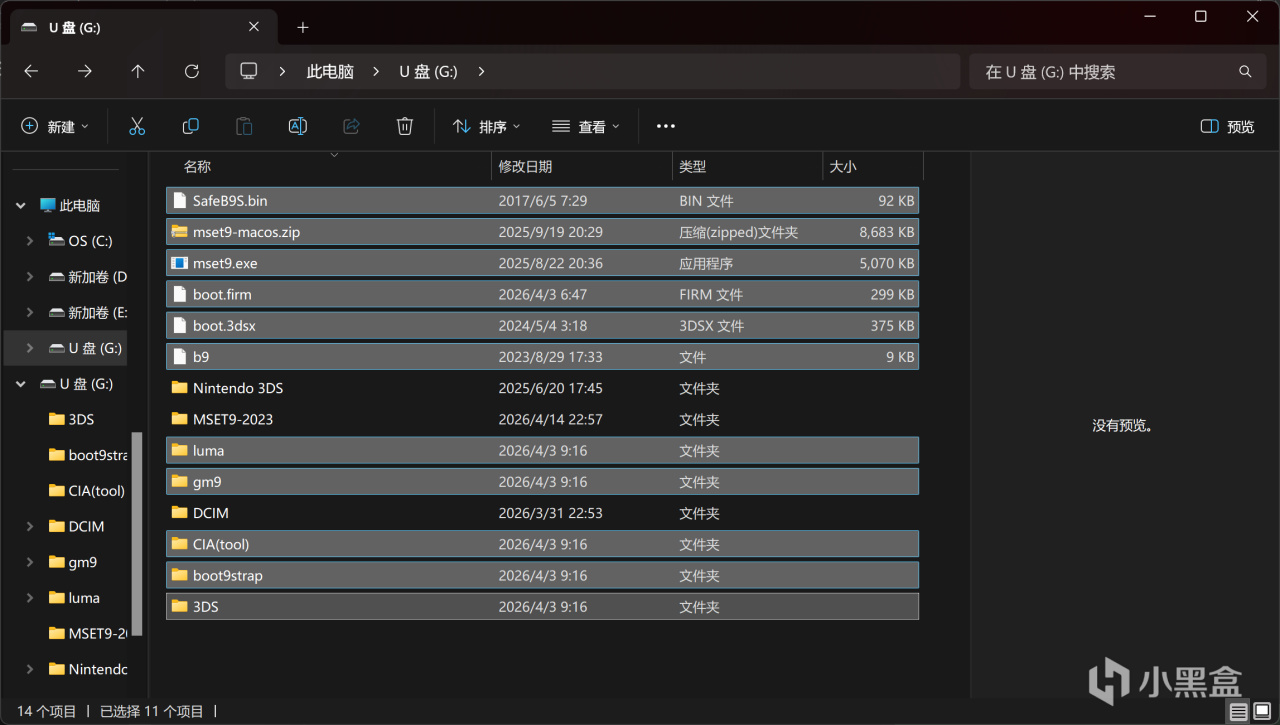
Task: Click the sidebar vertical scrollbar
Action: click(x=137, y=534)
